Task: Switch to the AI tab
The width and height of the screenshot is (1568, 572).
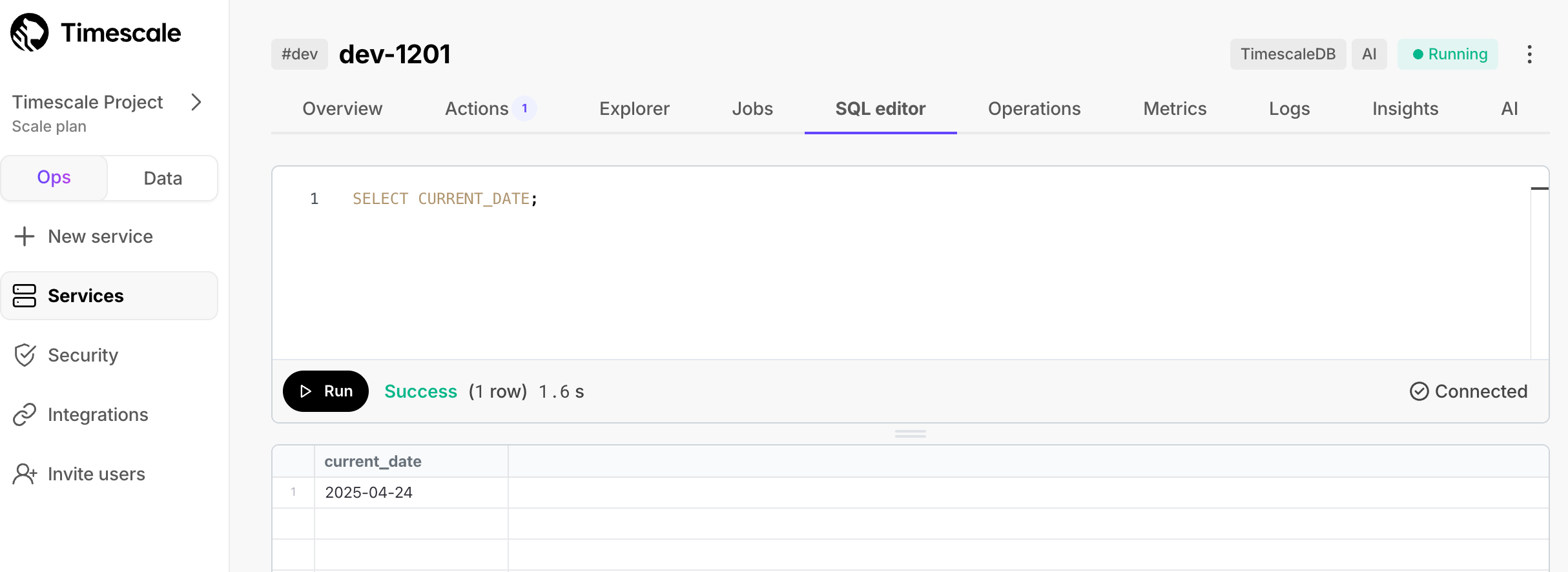Action: 1509,108
